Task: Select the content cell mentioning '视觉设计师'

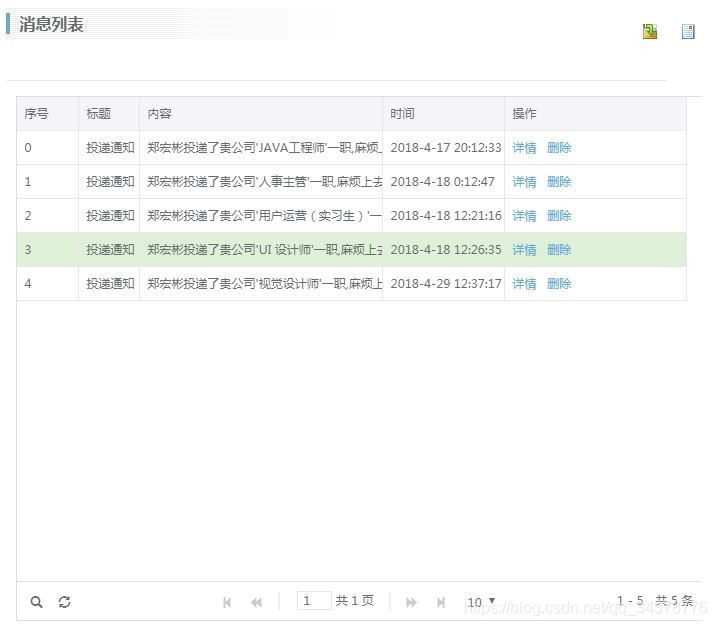Action: pyautogui.click(x=261, y=284)
